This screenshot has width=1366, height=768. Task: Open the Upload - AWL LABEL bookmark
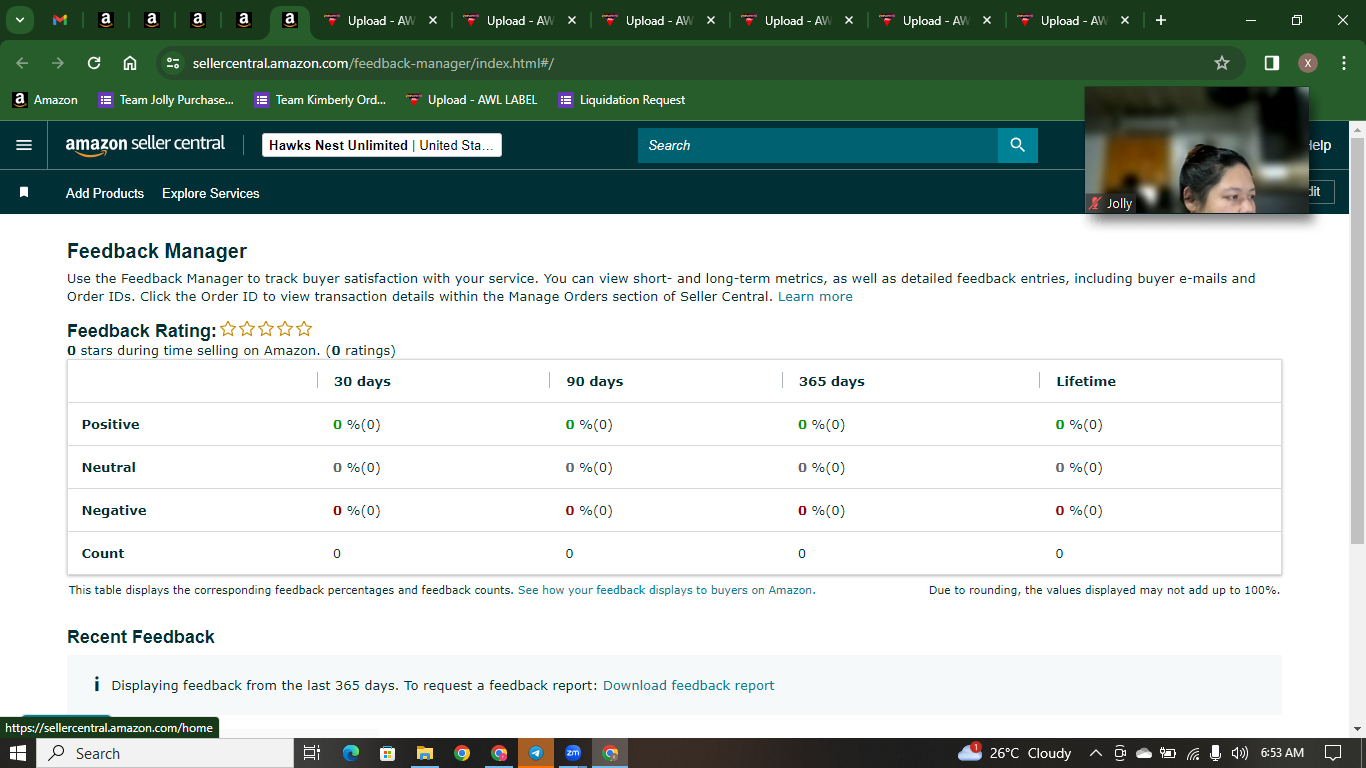pos(472,99)
